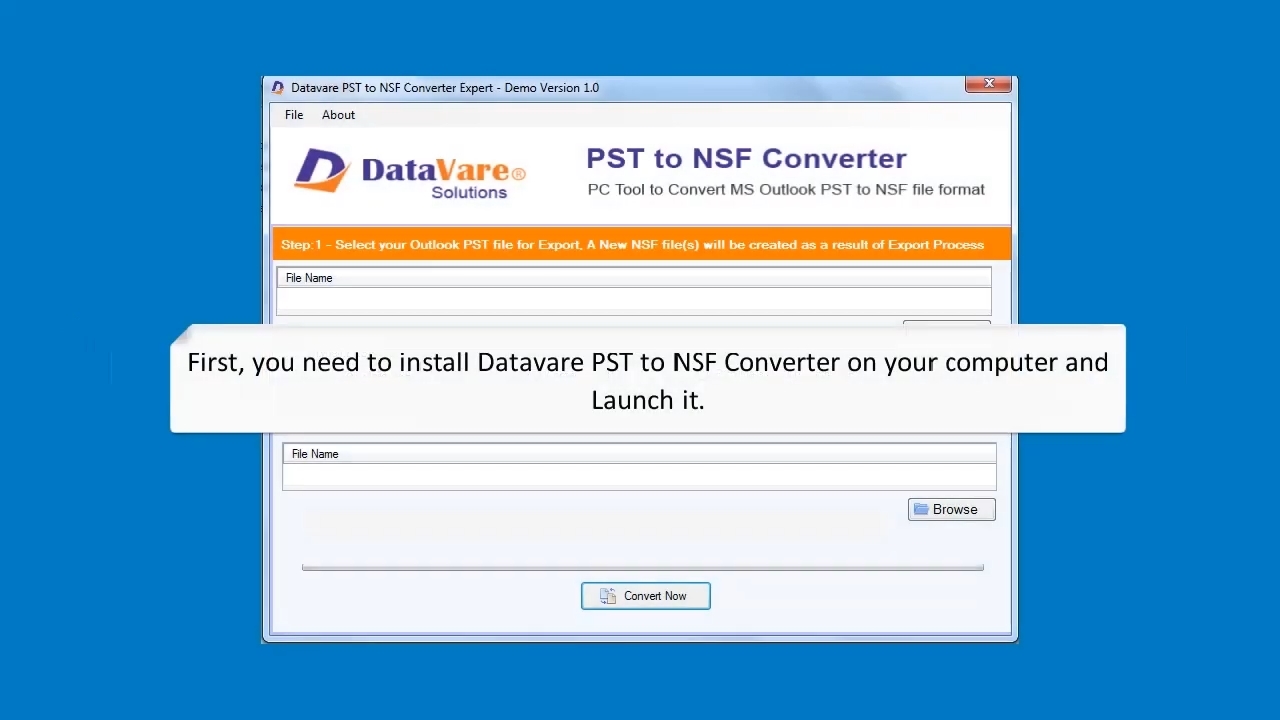Click the DataVare D logo in header
Screen dimensions: 1280x720
click(320, 171)
